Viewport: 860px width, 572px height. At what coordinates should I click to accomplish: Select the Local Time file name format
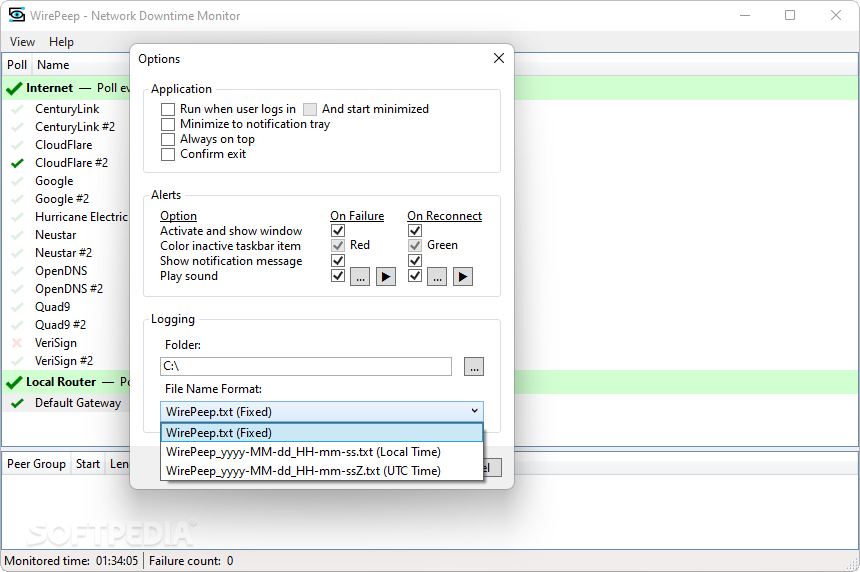(x=322, y=452)
